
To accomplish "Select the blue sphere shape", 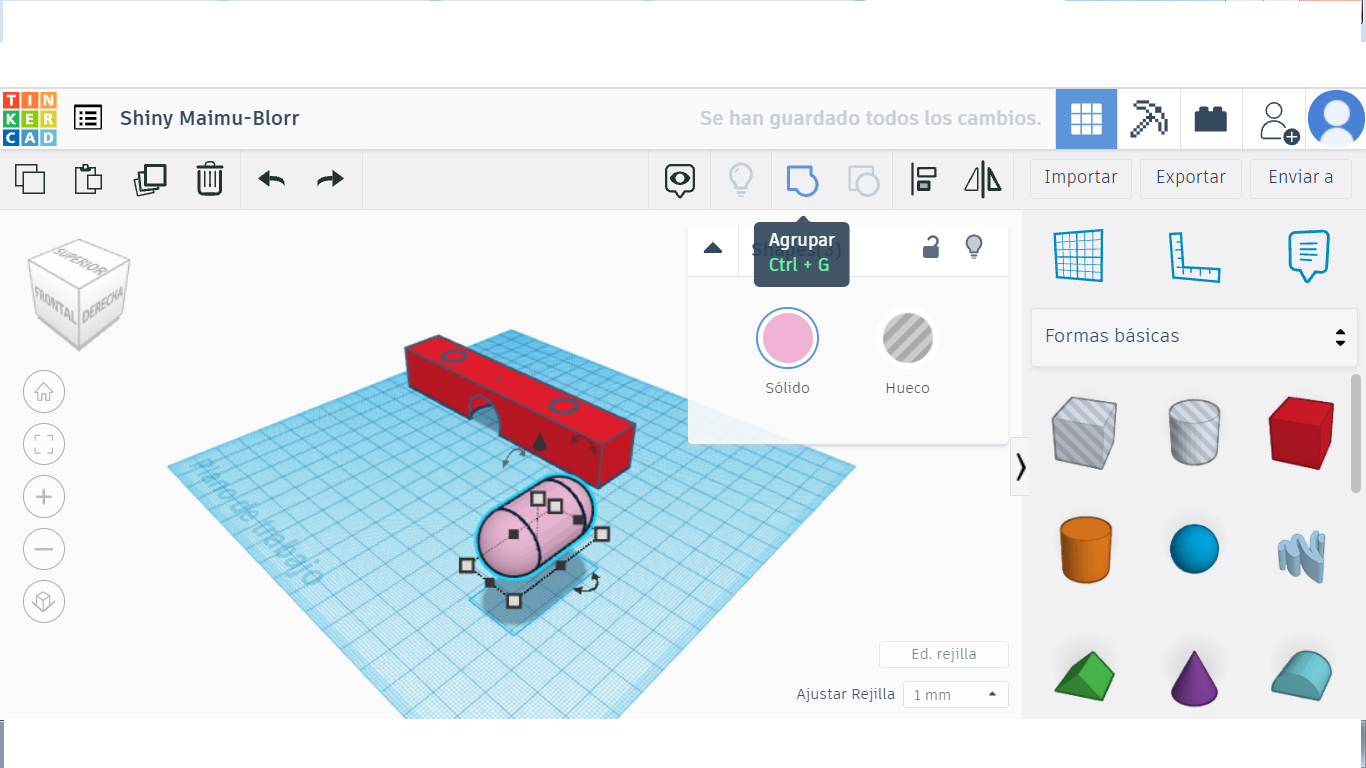I will 1194,549.
